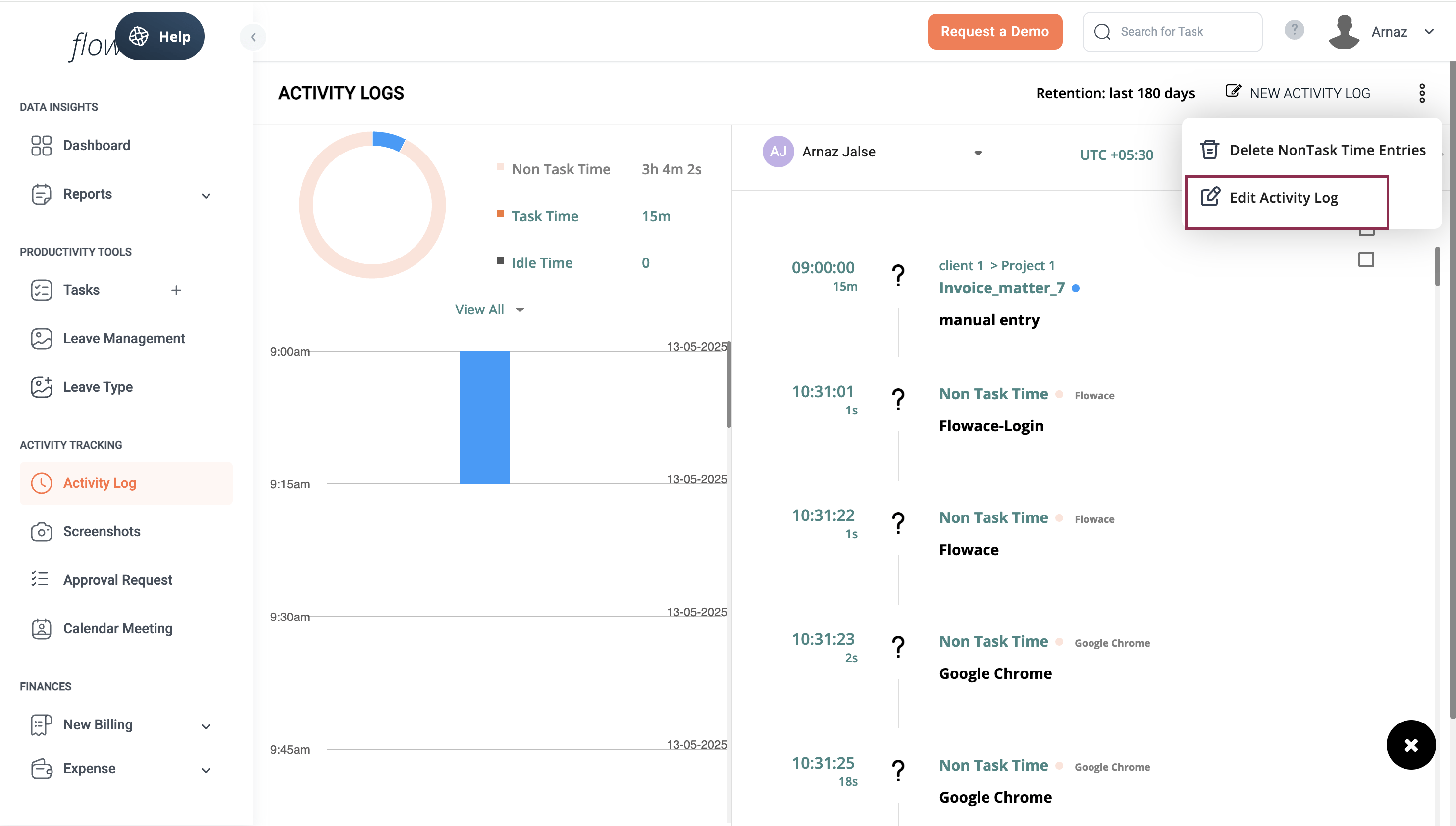Click Non Task Time legend pink swatch
The height and width of the screenshot is (826, 1456).
[500, 167]
